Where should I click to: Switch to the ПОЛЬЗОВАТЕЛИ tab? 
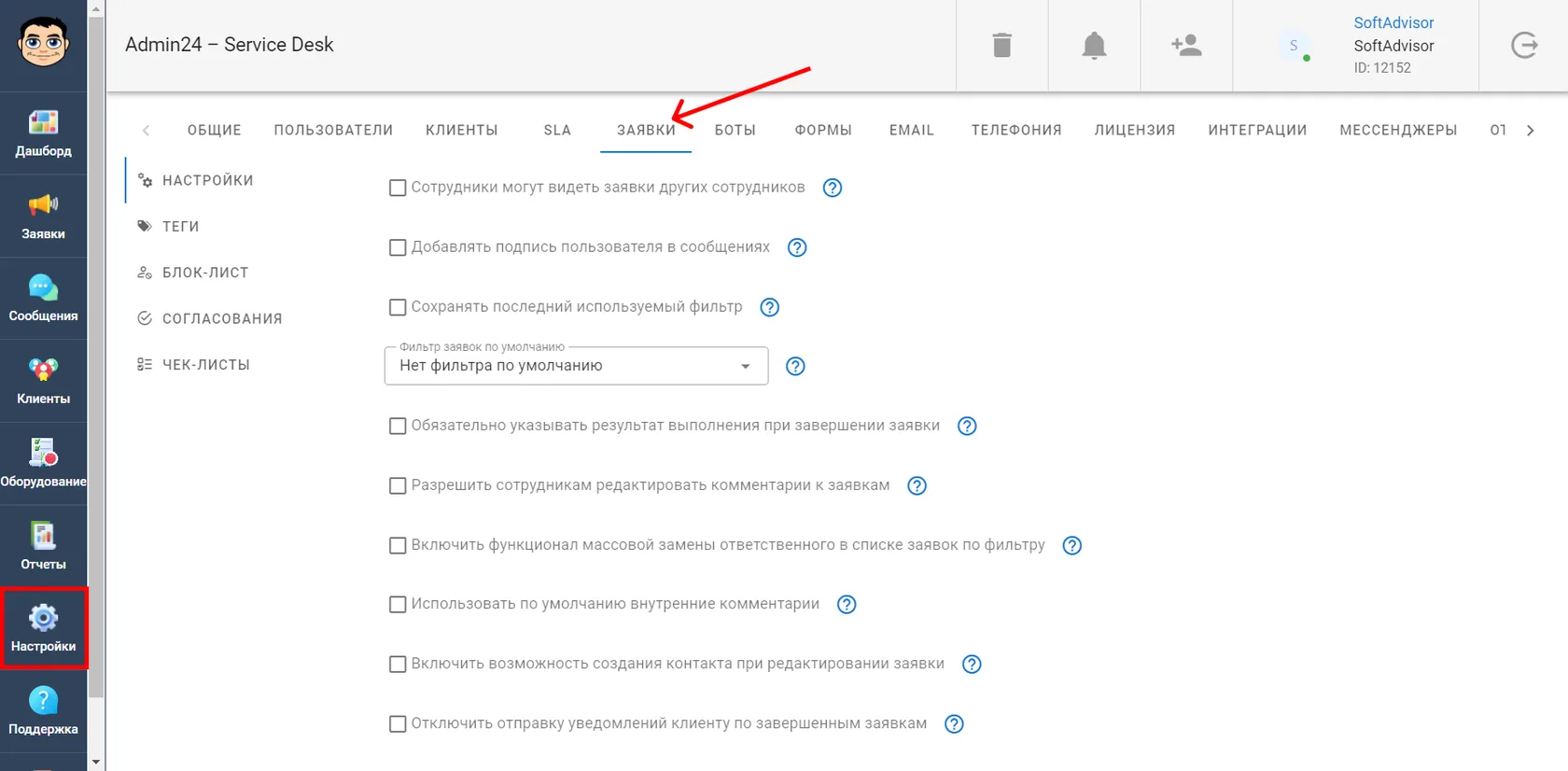pyautogui.click(x=333, y=130)
